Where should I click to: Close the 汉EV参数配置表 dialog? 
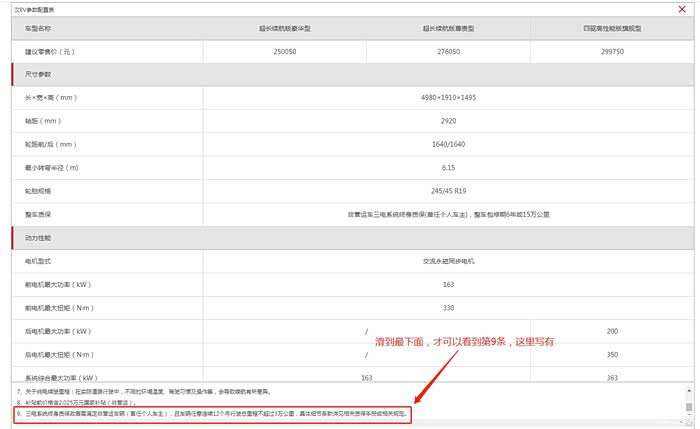(x=682, y=8)
